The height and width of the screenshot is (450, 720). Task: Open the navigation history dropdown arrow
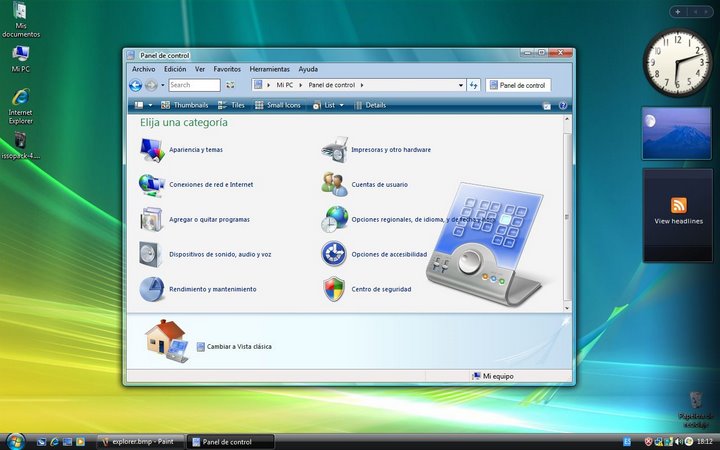point(163,85)
